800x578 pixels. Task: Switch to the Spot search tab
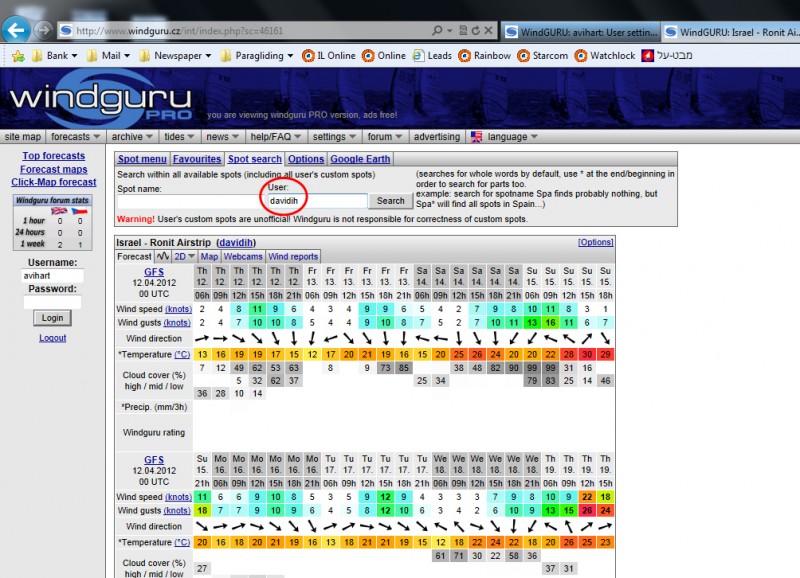[255, 159]
